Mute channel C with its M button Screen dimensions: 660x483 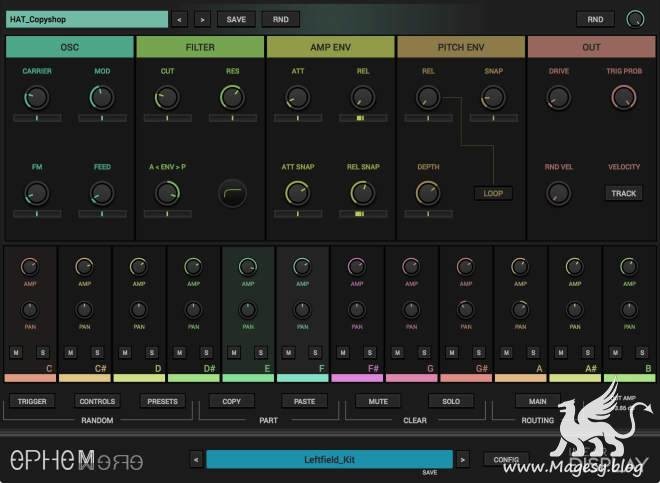tap(16, 352)
